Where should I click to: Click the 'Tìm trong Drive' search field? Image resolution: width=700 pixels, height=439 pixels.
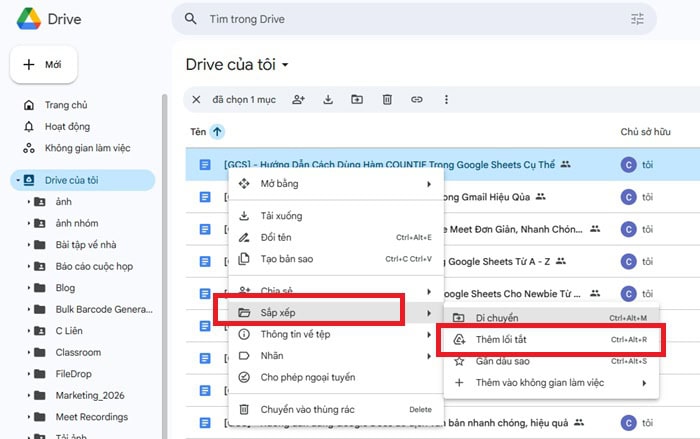tap(400, 19)
